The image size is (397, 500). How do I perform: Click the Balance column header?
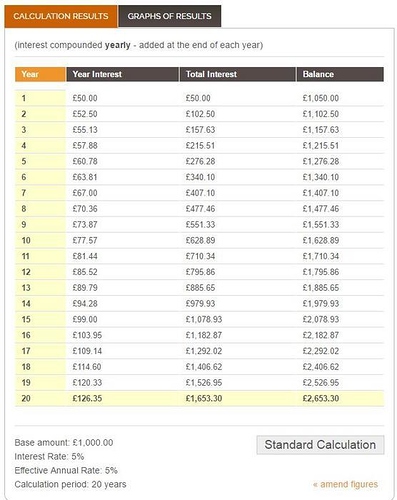(x=340, y=74)
